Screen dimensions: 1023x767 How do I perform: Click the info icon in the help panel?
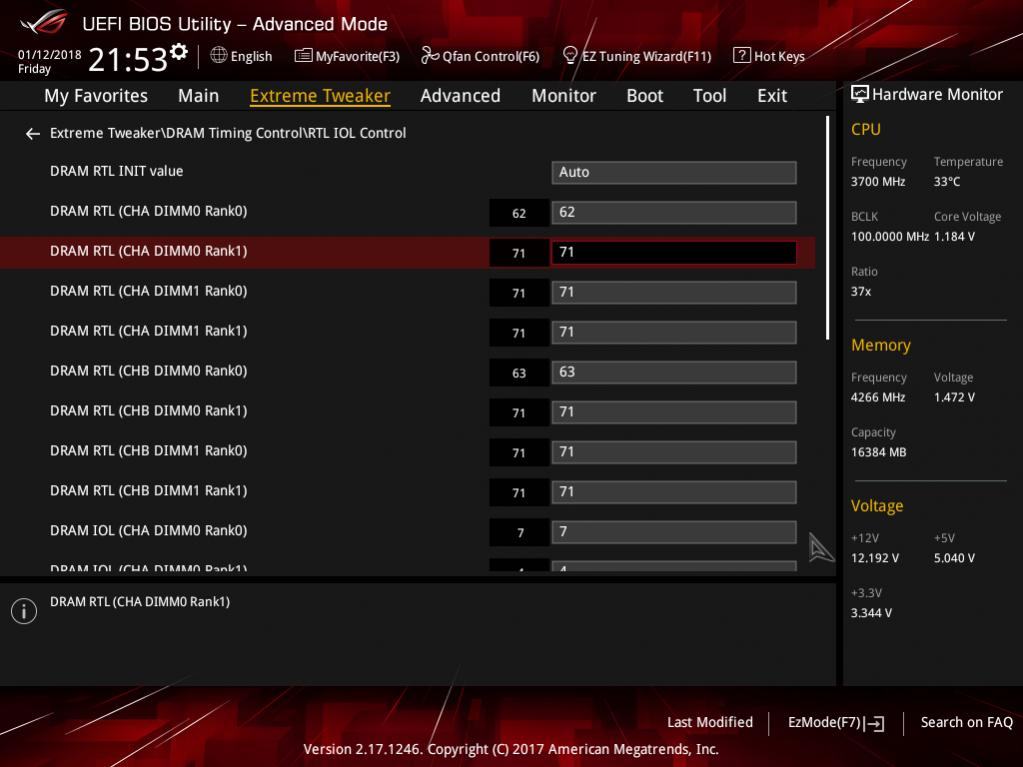(x=24, y=611)
